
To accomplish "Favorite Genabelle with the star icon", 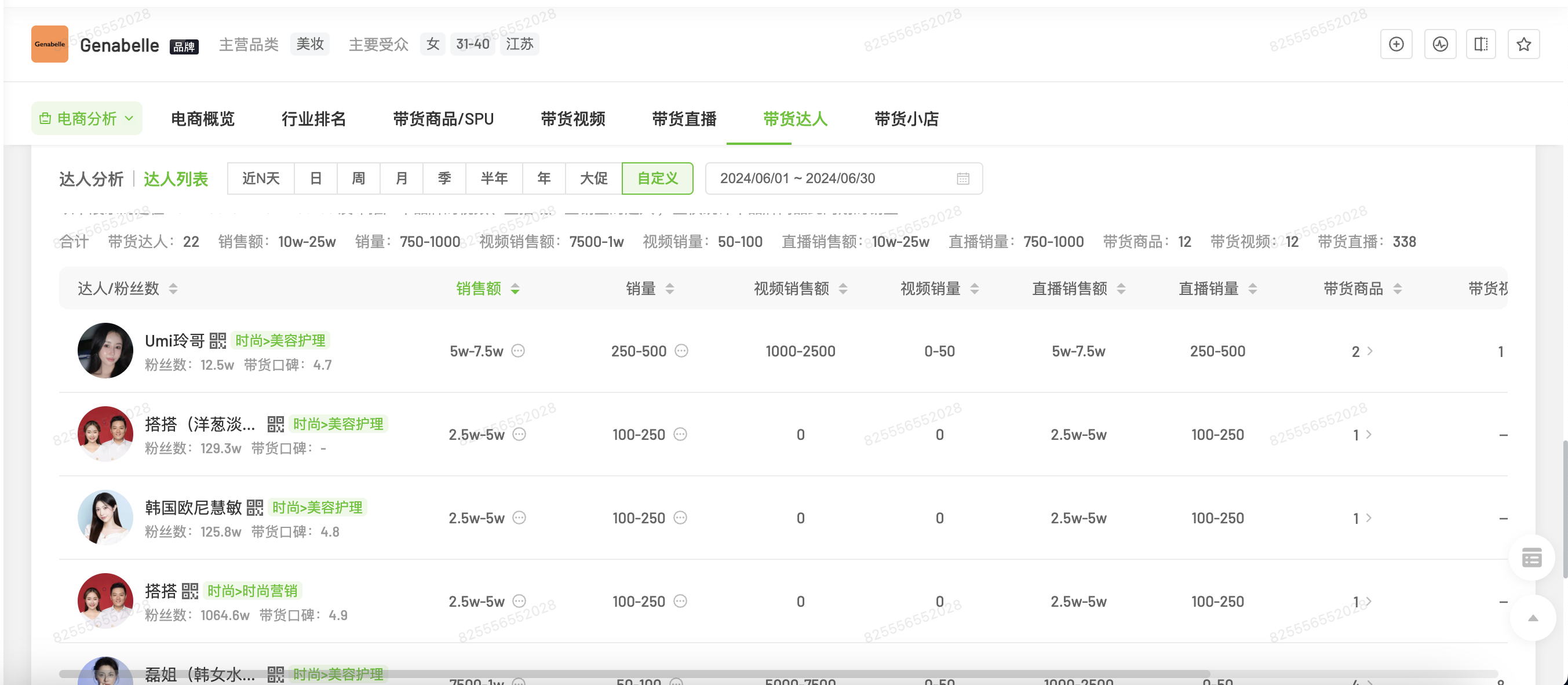I will [1523, 44].
